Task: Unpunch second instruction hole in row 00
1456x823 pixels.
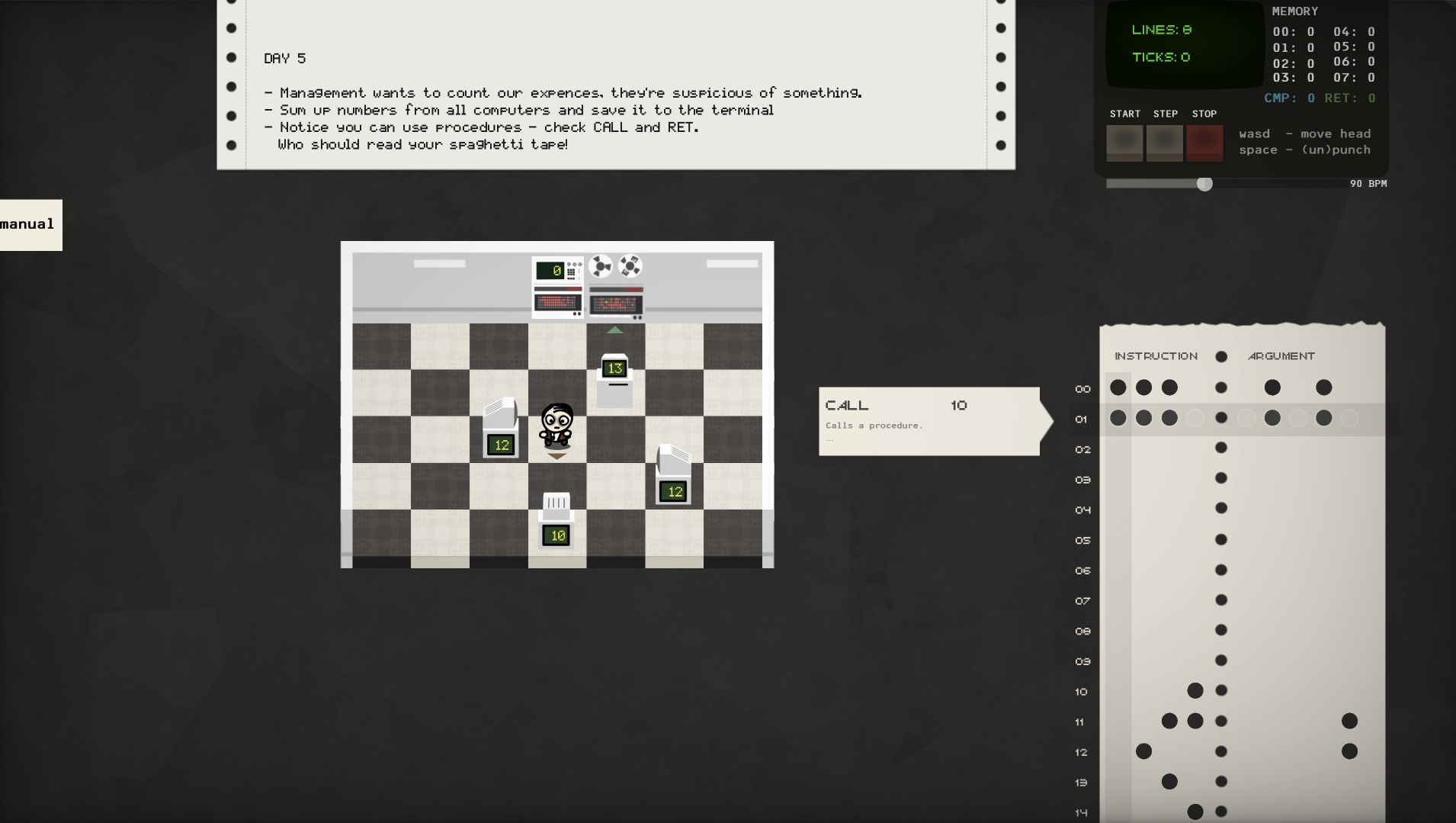Action: pyautogui.click(x=1144, y=387)
